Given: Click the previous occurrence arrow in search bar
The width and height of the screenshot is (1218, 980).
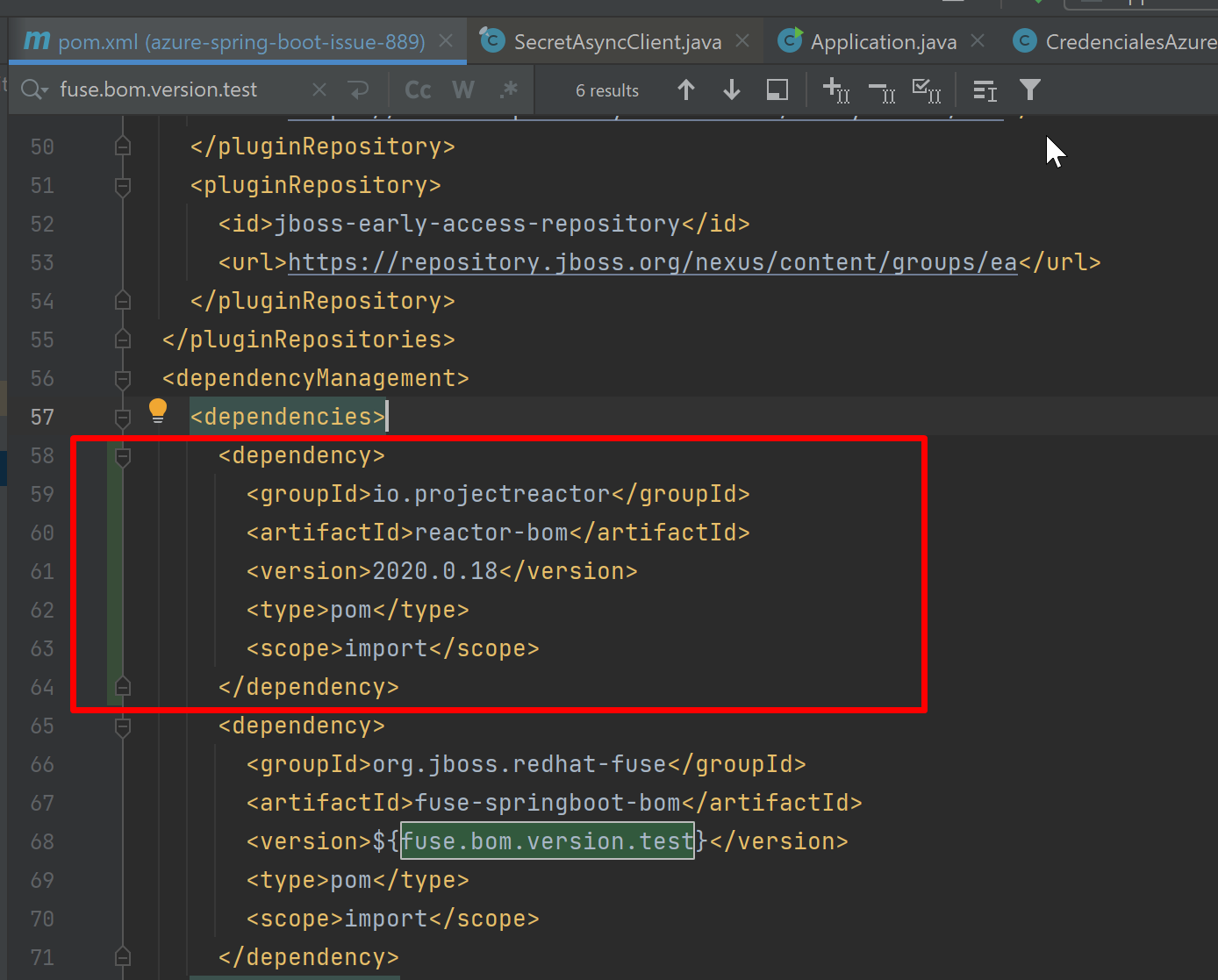Looking at the screenshot, I should click(x=686, y=89).
